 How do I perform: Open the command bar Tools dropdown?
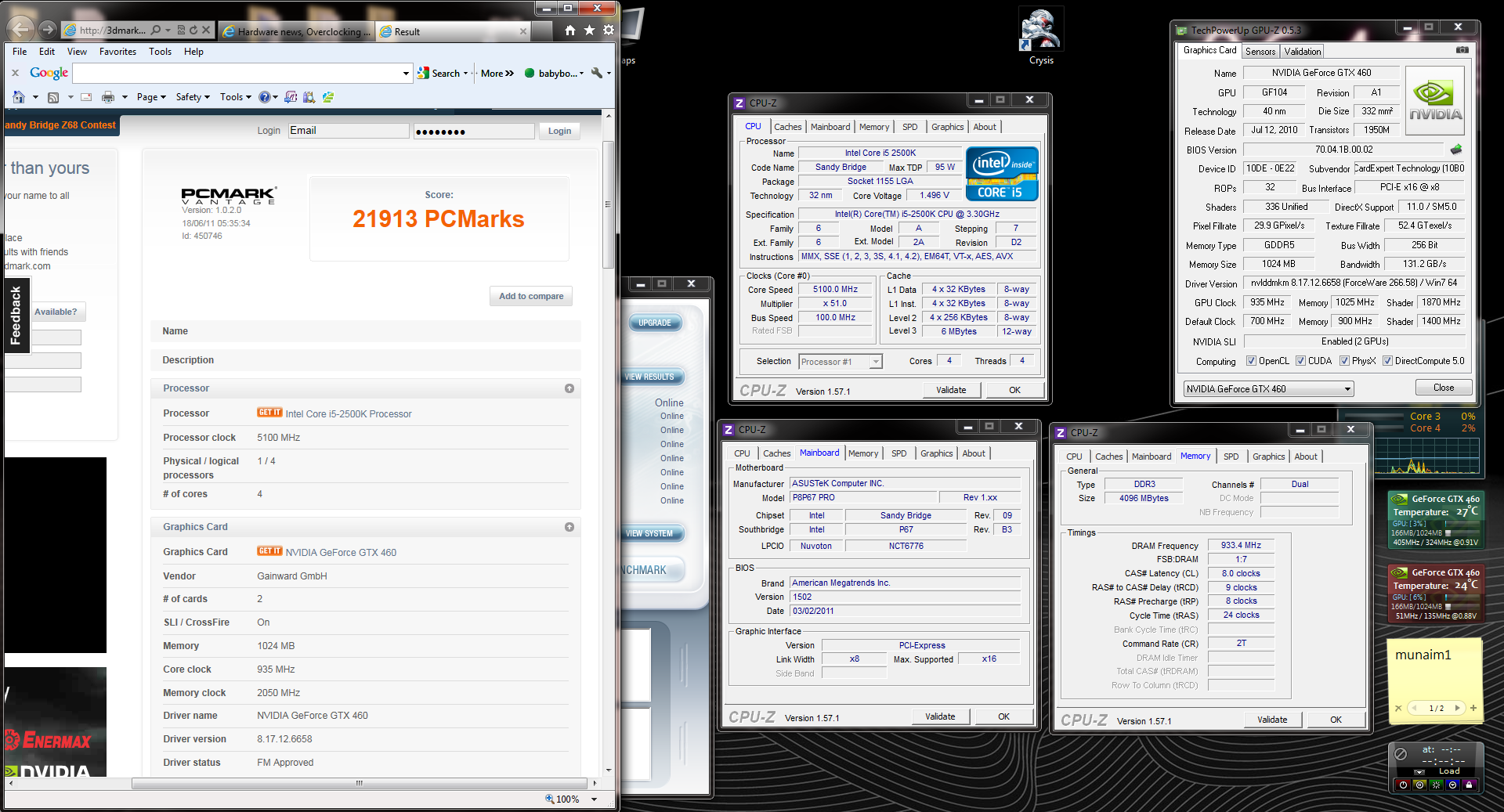[236, 97]
